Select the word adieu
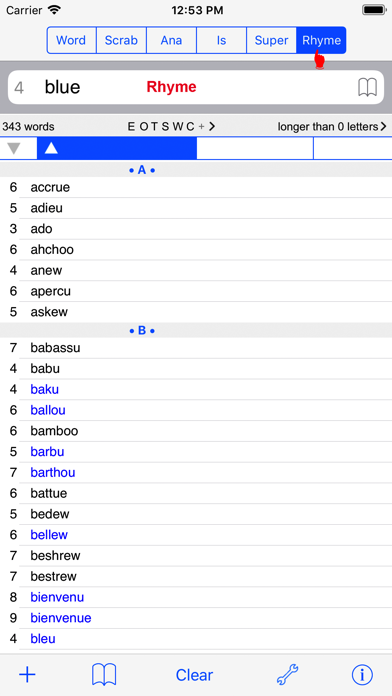392x696 pixels. point(47,208)
